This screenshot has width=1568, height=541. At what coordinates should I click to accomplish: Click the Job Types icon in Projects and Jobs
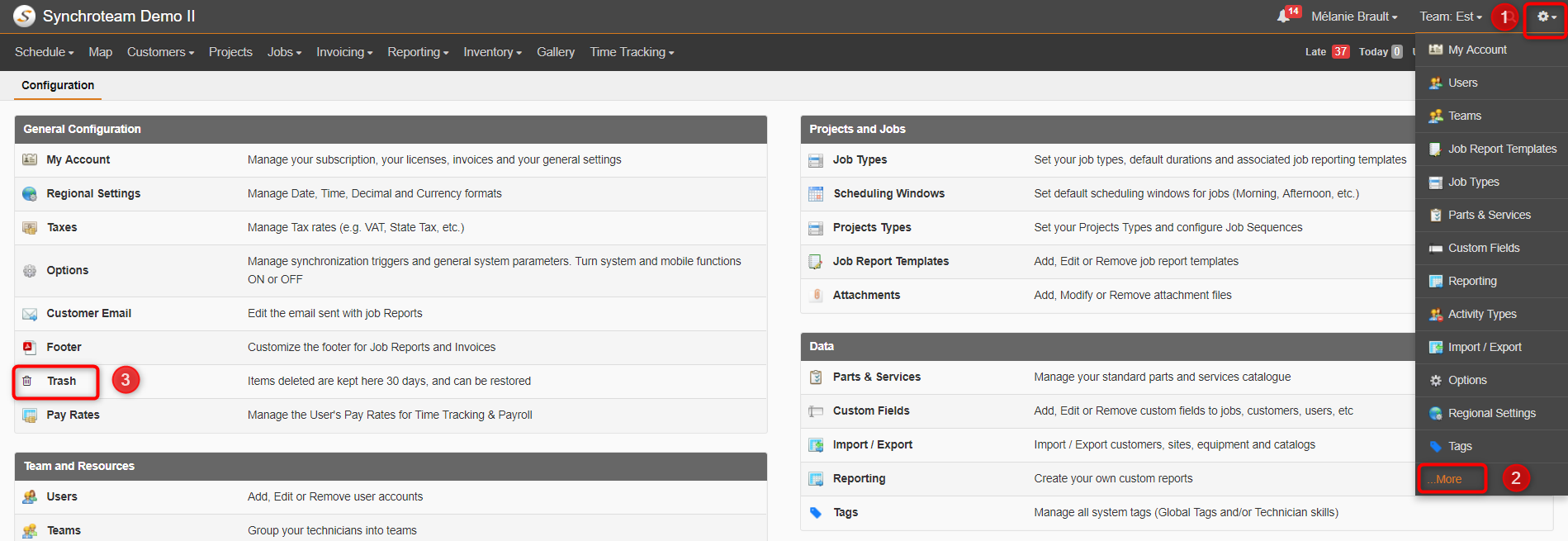coord(816,160)
